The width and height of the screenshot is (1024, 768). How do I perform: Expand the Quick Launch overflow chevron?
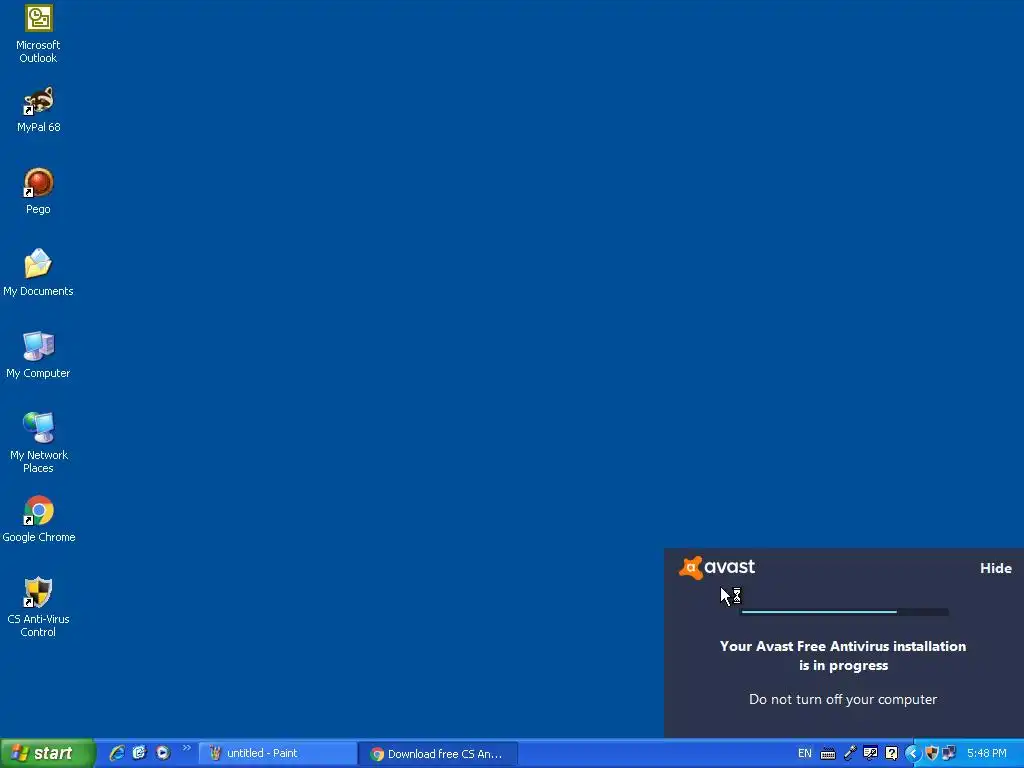pyautogui.click(x=186, y=748)
